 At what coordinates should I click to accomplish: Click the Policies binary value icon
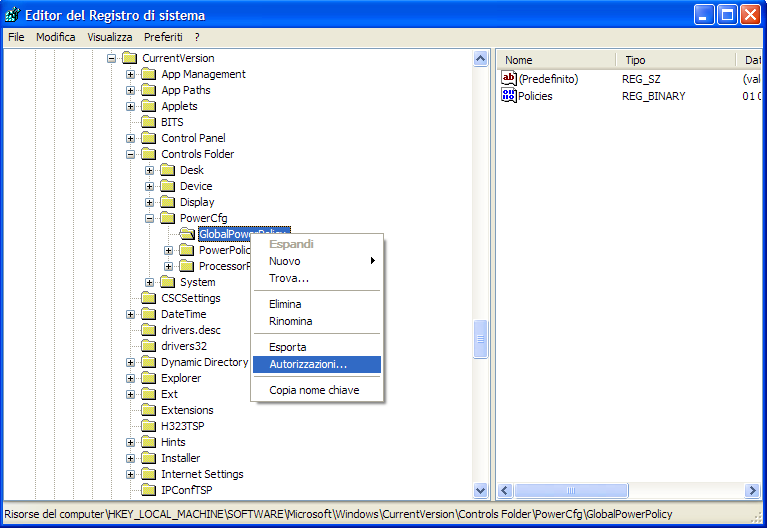[509, 95]
